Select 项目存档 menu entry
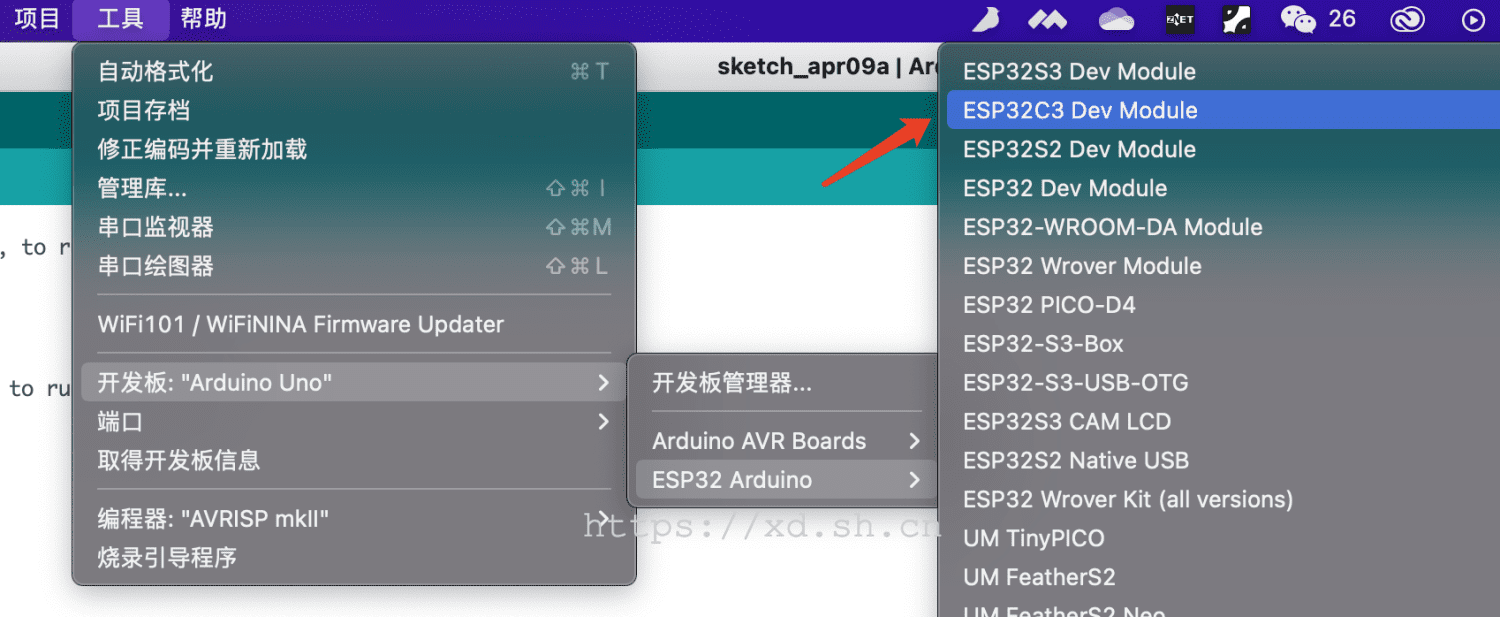 click(354, 110)
